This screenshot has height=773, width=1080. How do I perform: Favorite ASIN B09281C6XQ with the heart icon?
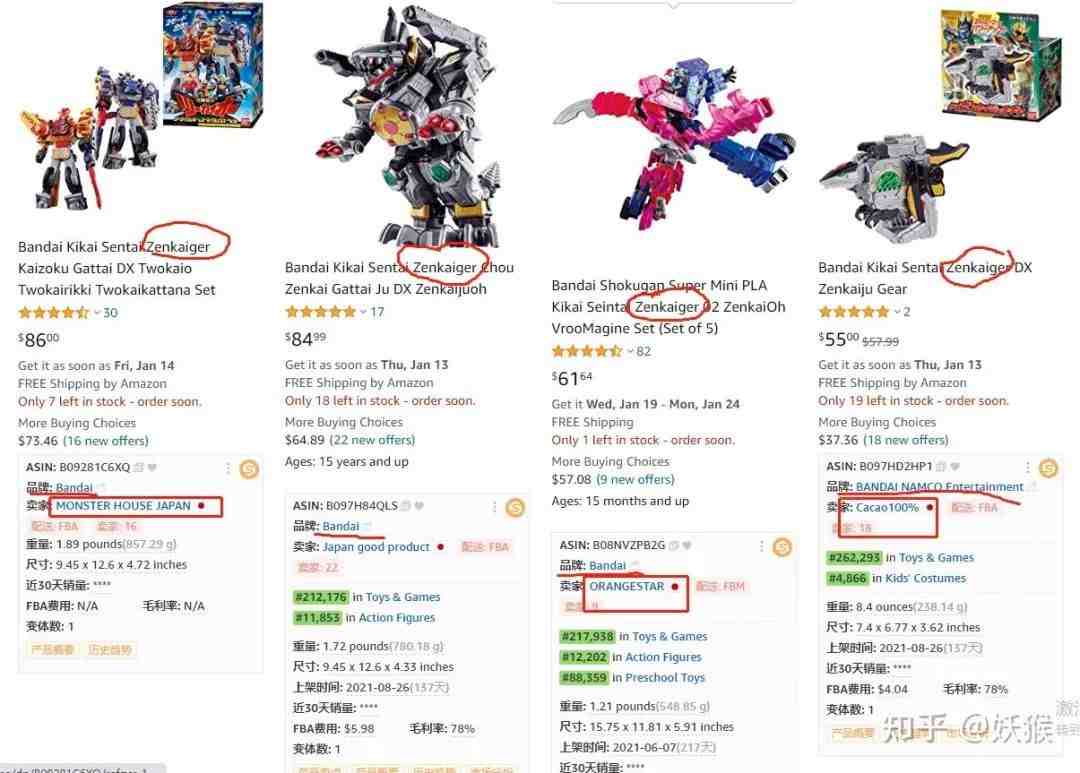tap(152, 467)
